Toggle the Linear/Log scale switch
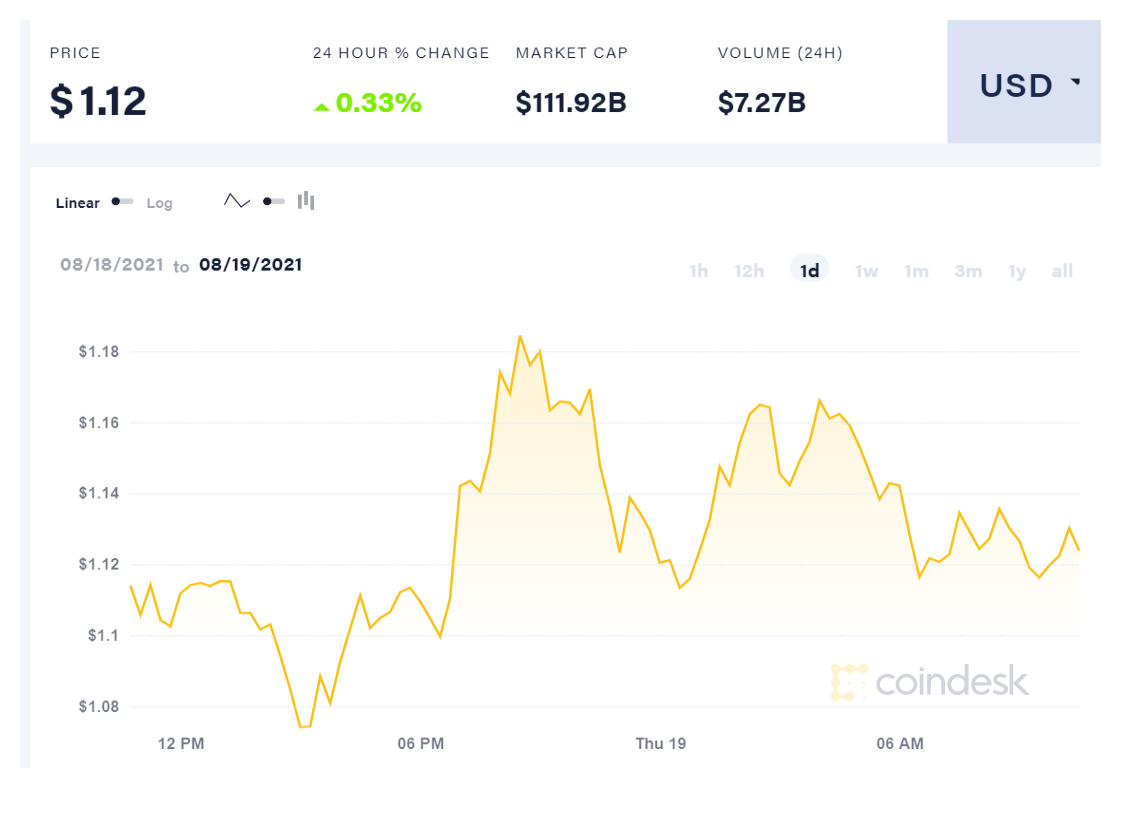1121x828 pixels. 123,202
